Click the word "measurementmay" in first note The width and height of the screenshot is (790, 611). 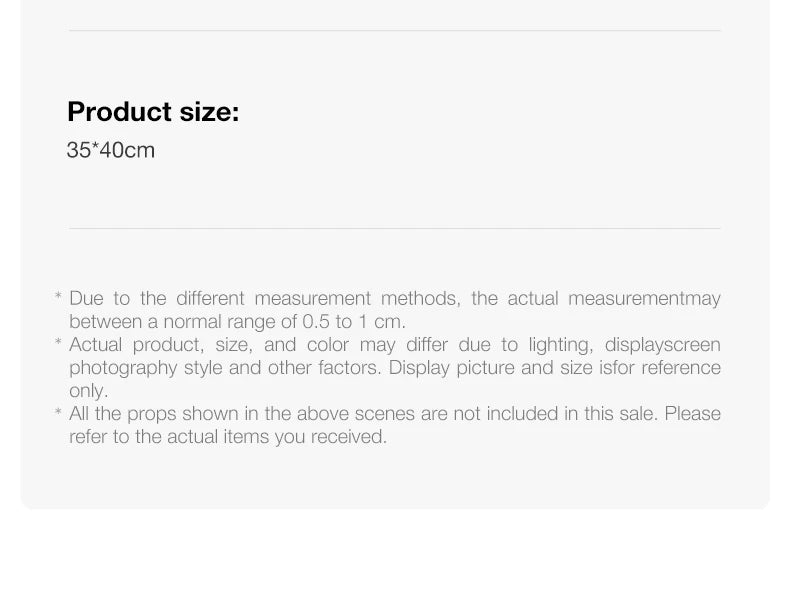pos(644,298)
